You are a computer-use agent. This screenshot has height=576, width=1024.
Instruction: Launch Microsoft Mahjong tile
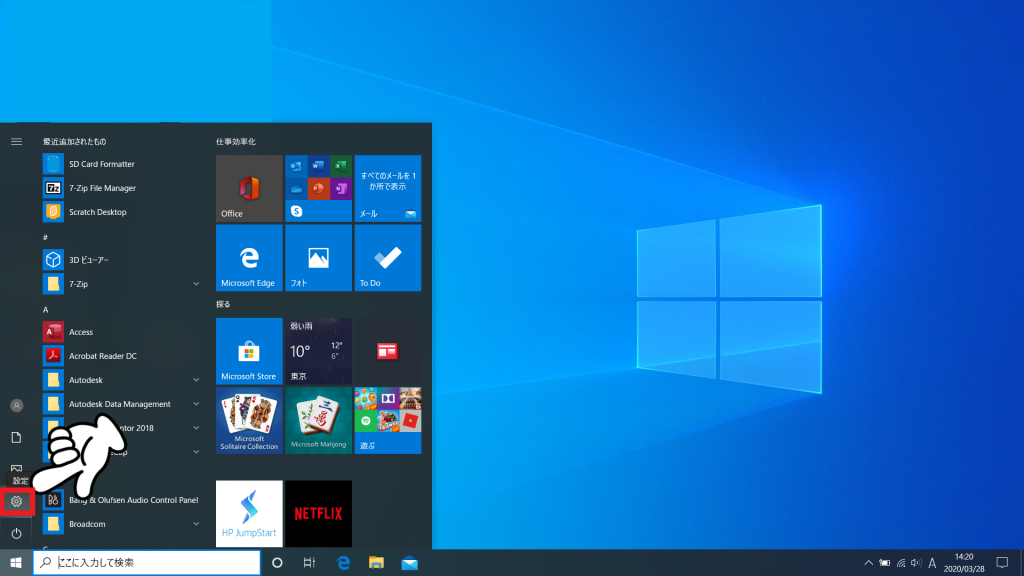(319, 421)
